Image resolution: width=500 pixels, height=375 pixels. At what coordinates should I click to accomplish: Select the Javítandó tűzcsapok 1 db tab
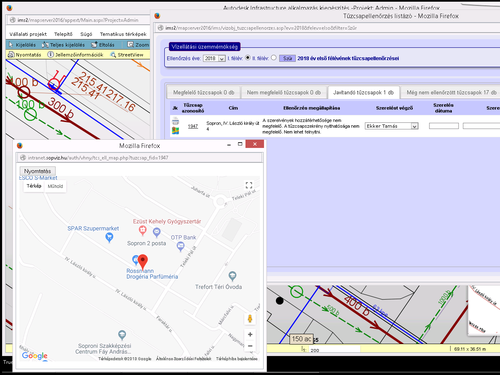click(x=363, y=92)
